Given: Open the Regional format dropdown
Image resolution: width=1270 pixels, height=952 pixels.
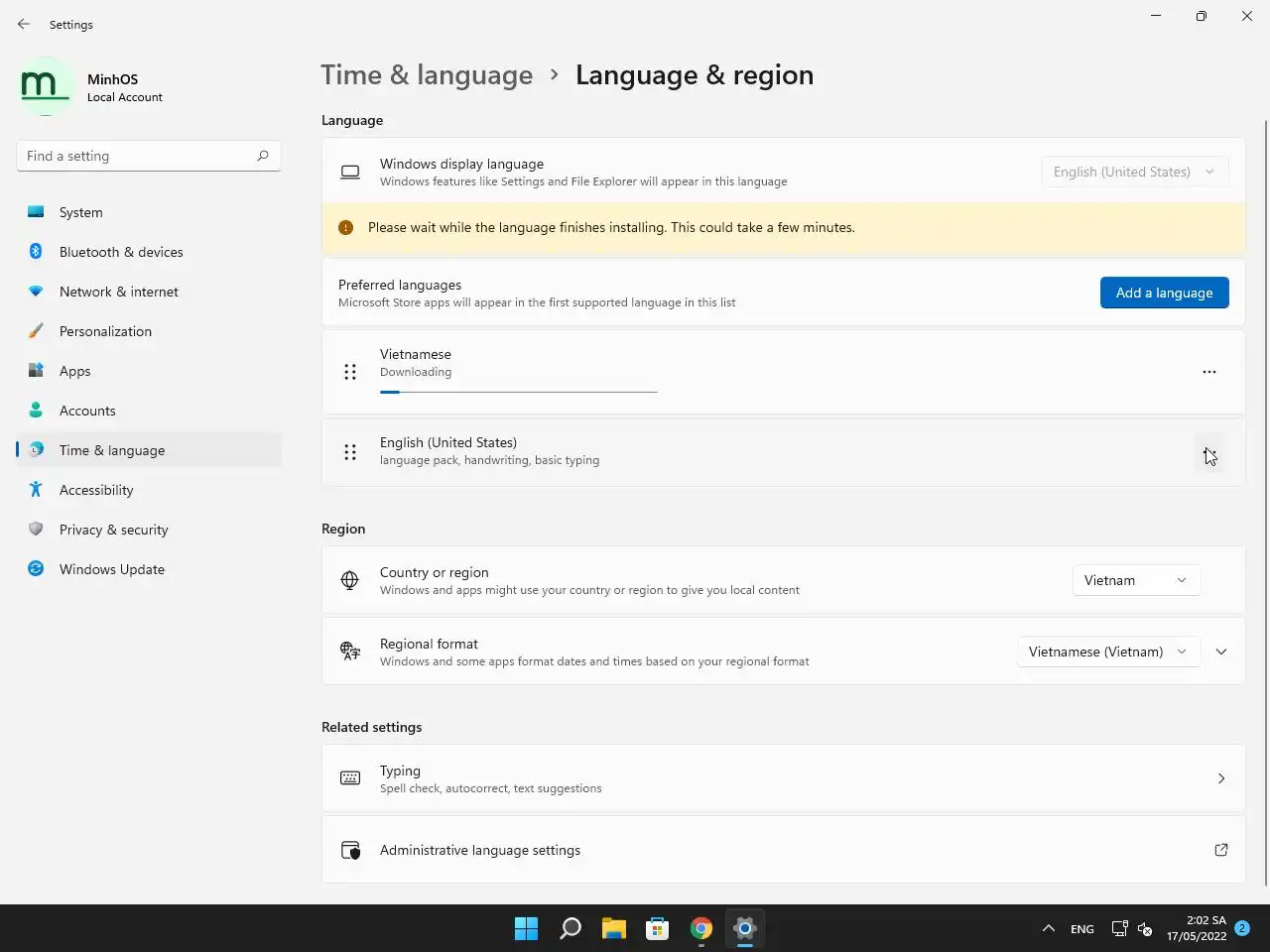Looking at the screenshot, I should click(x=1108, y=652).
